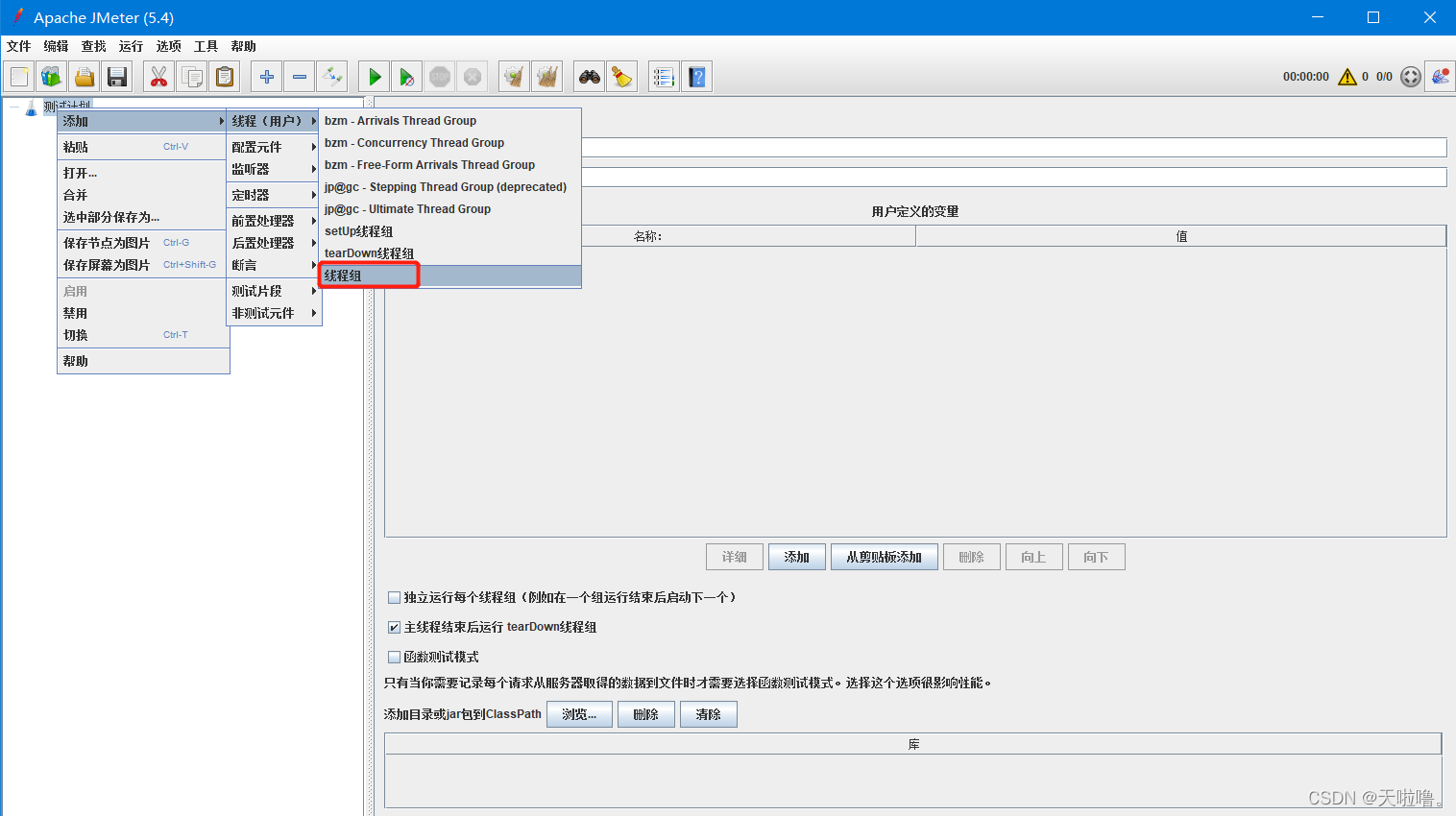Click the 值 column header
1456x816 pixels.
pyautogui.click(x=1181, y=236)
